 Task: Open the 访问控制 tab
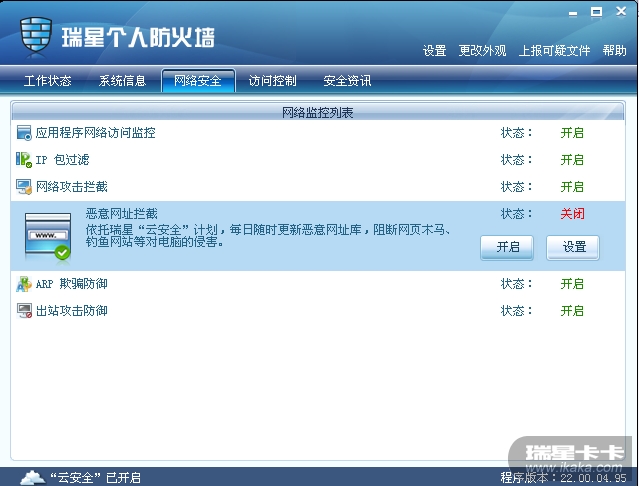(x=272, y=81)
